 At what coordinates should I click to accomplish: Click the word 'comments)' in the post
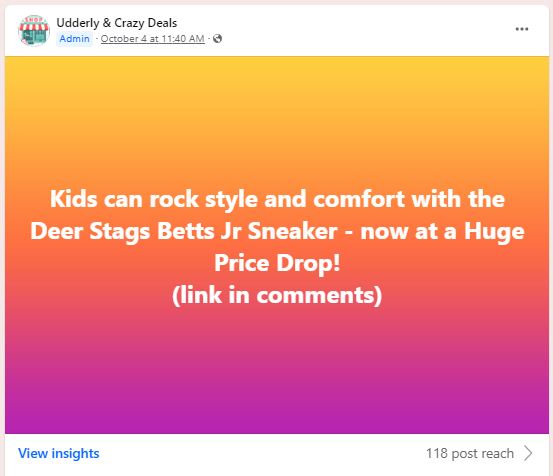click(x=319, y=295)
